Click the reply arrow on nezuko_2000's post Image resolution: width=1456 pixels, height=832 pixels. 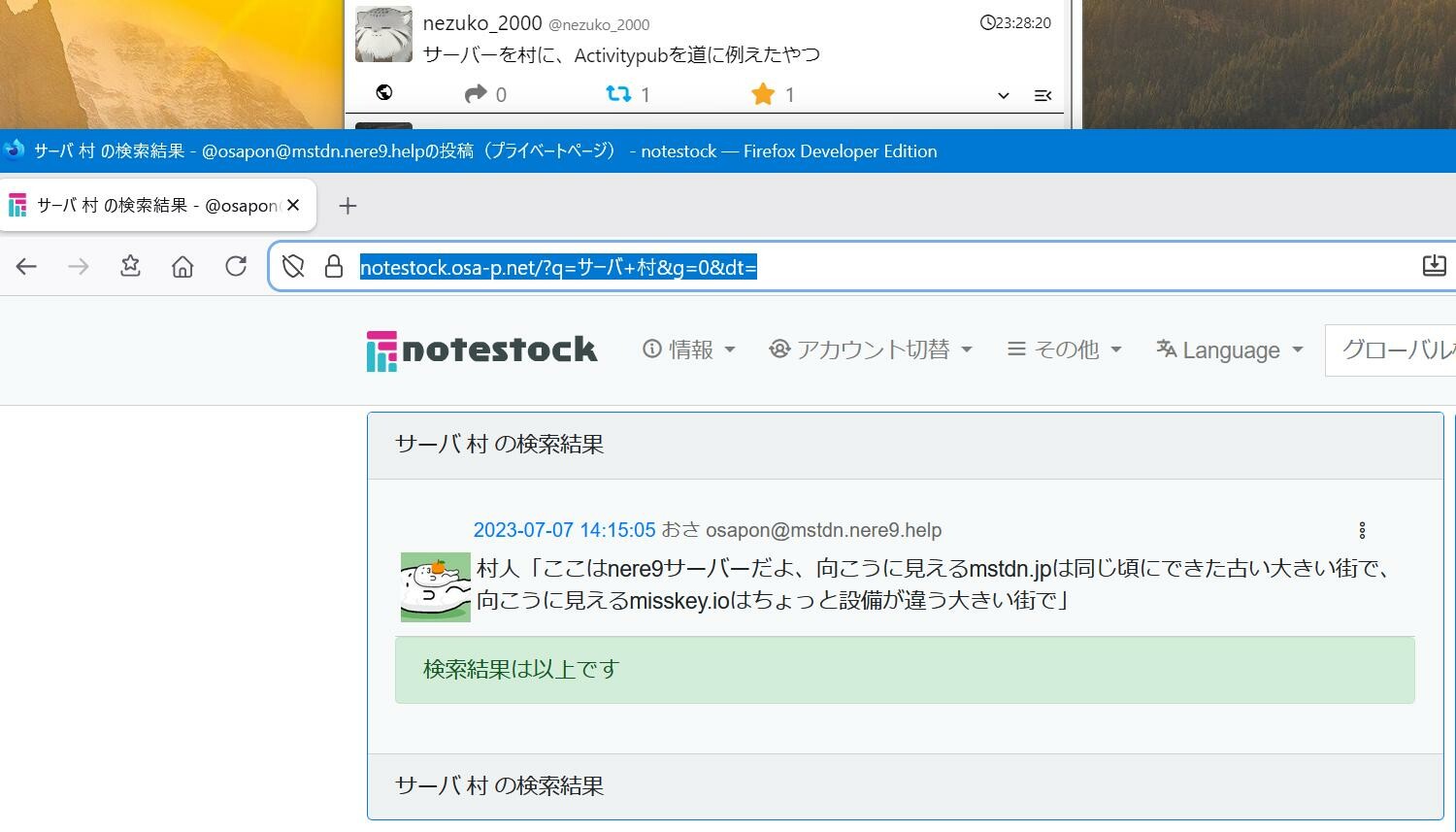click(x=476, y=94)
